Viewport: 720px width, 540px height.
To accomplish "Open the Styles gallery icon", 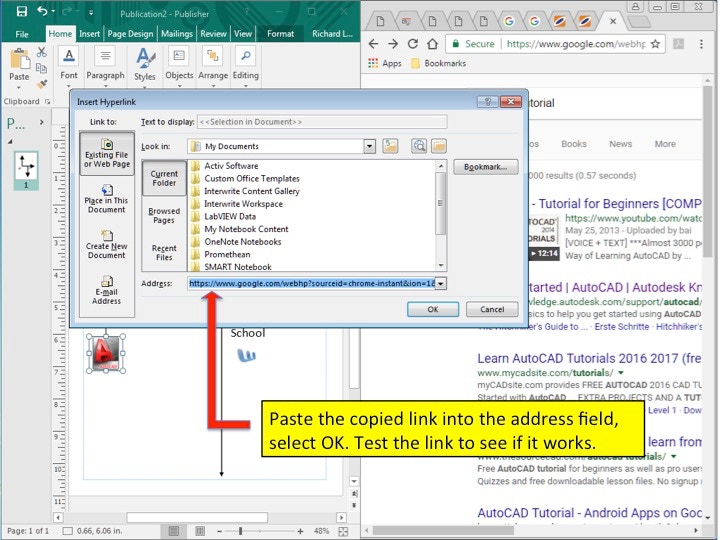I will [145, 58].
